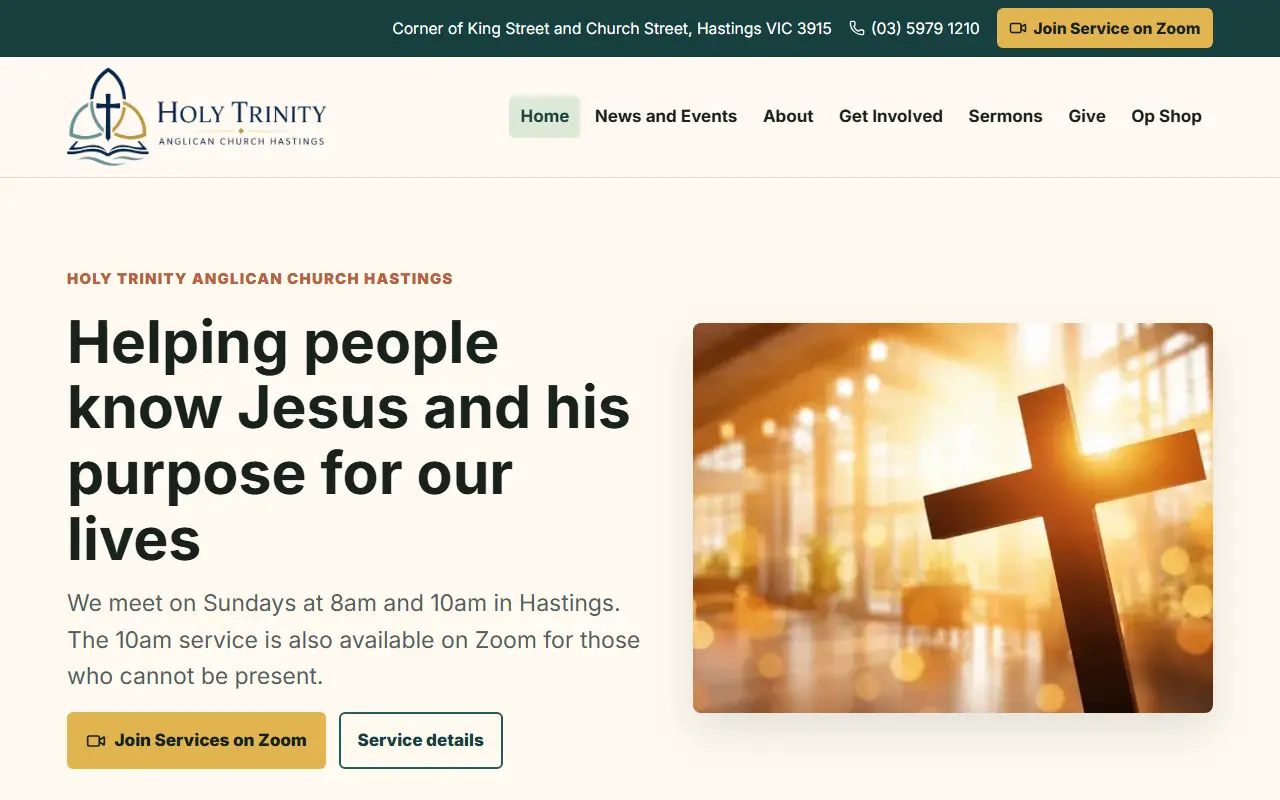The width and height of the screenshot is (1280, 800).
Task: Open the Sermons page
Action: [x=1005, y=116]
